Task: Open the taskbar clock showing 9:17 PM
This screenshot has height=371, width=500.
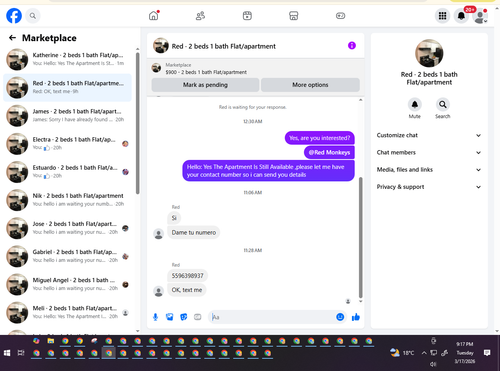Action: coord(465,353)
